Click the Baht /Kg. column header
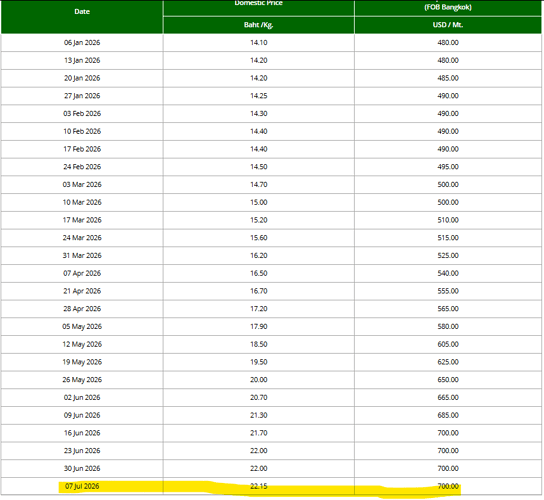The image size is (544, 500). point(258,25)
